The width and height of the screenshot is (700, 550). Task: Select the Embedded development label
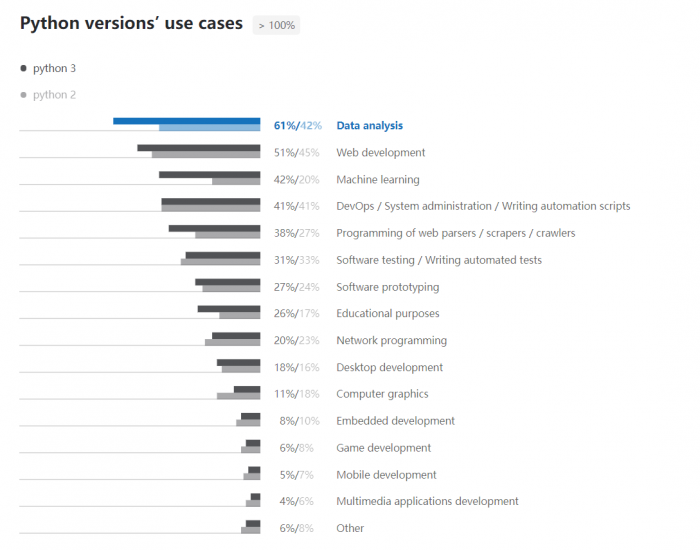coord(395,421)
